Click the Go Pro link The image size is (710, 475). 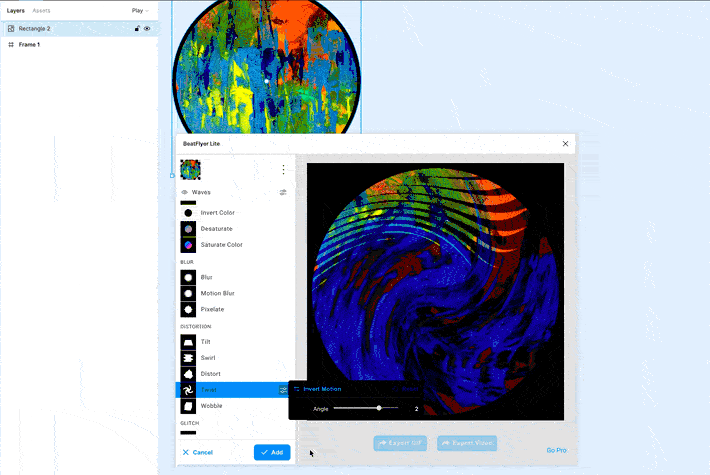pos(556,450)
